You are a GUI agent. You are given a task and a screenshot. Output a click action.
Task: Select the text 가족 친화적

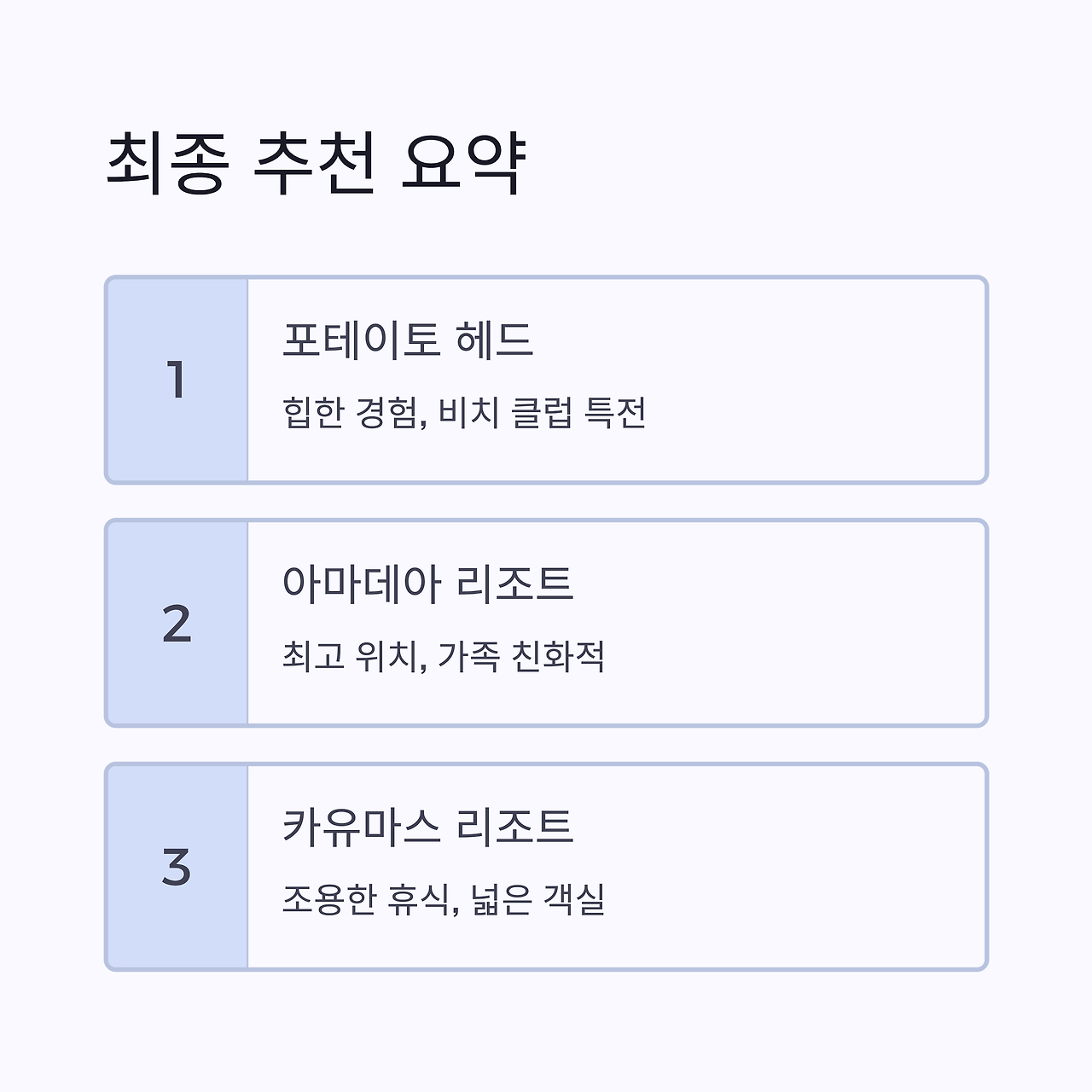coord(522,656)
